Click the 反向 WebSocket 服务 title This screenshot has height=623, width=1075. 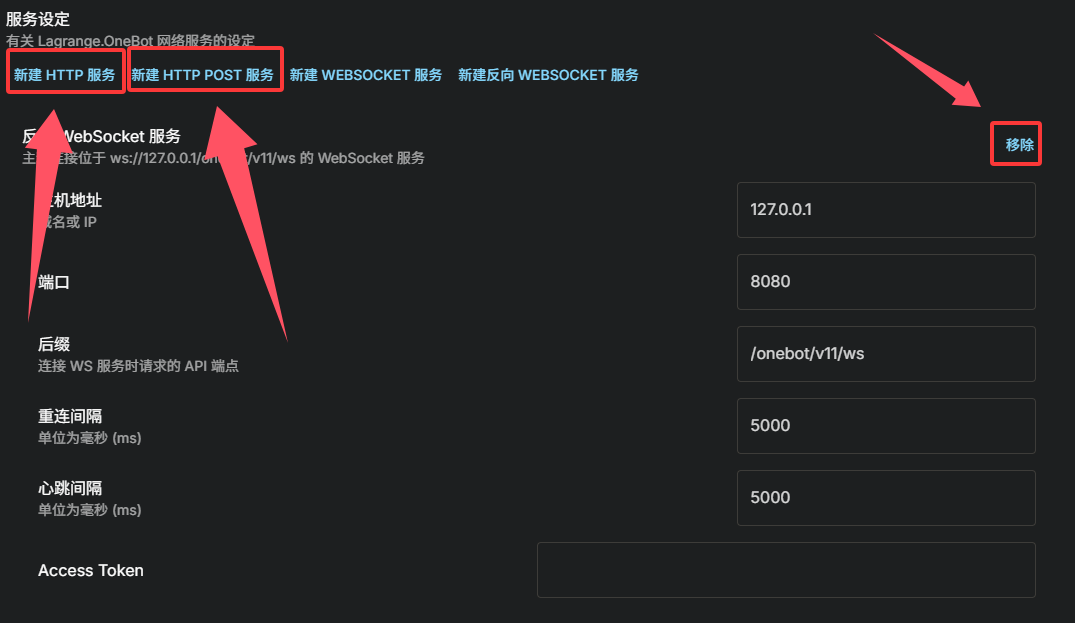(x=101, y=136)
